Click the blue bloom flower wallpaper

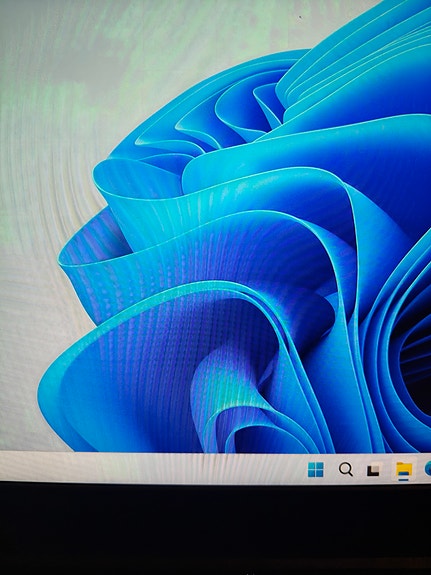[257, 257]
